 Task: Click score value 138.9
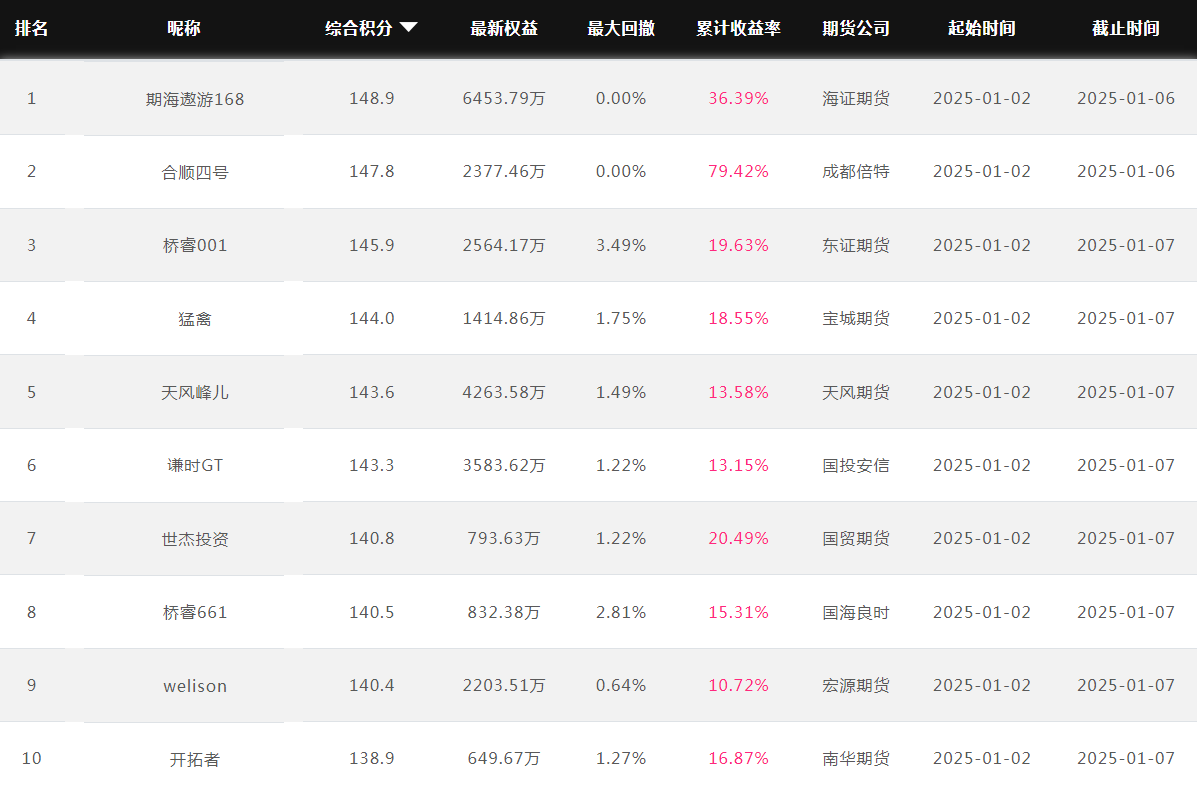(x=372, y=759)
